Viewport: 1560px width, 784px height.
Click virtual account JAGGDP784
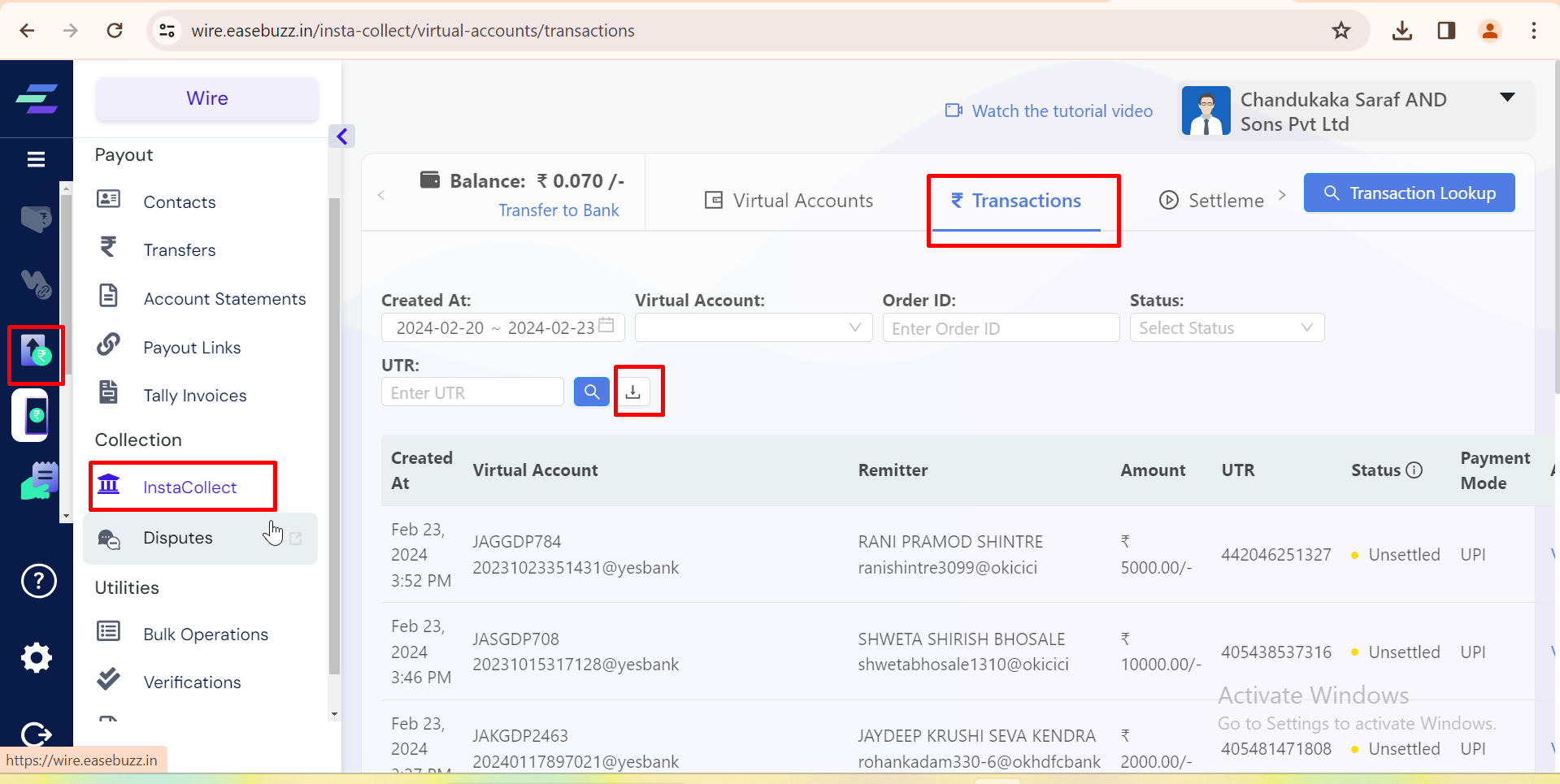coord(517,542)
